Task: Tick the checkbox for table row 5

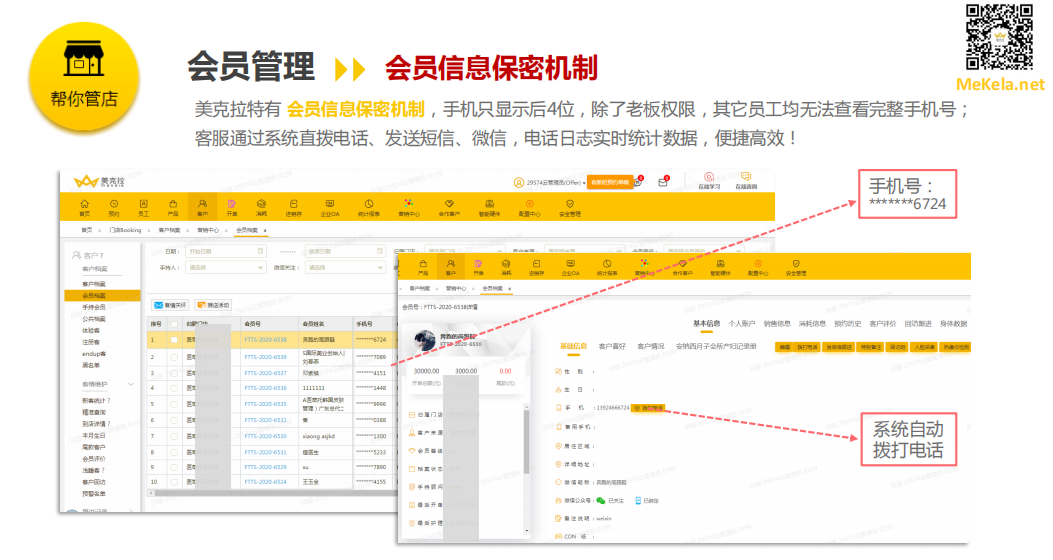Action: (174, 404)
